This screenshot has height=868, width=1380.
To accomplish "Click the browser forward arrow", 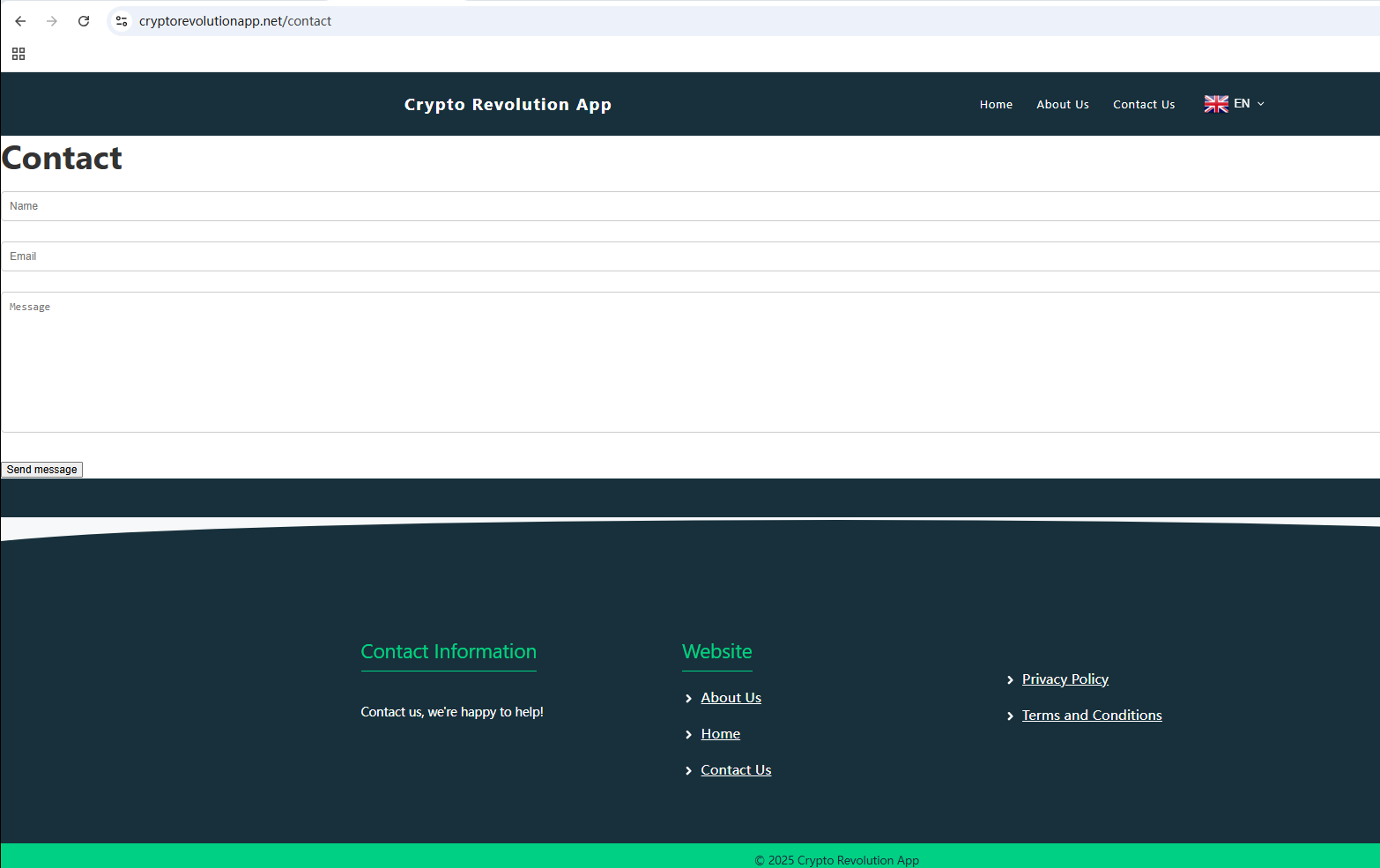I will click(52, 21).
